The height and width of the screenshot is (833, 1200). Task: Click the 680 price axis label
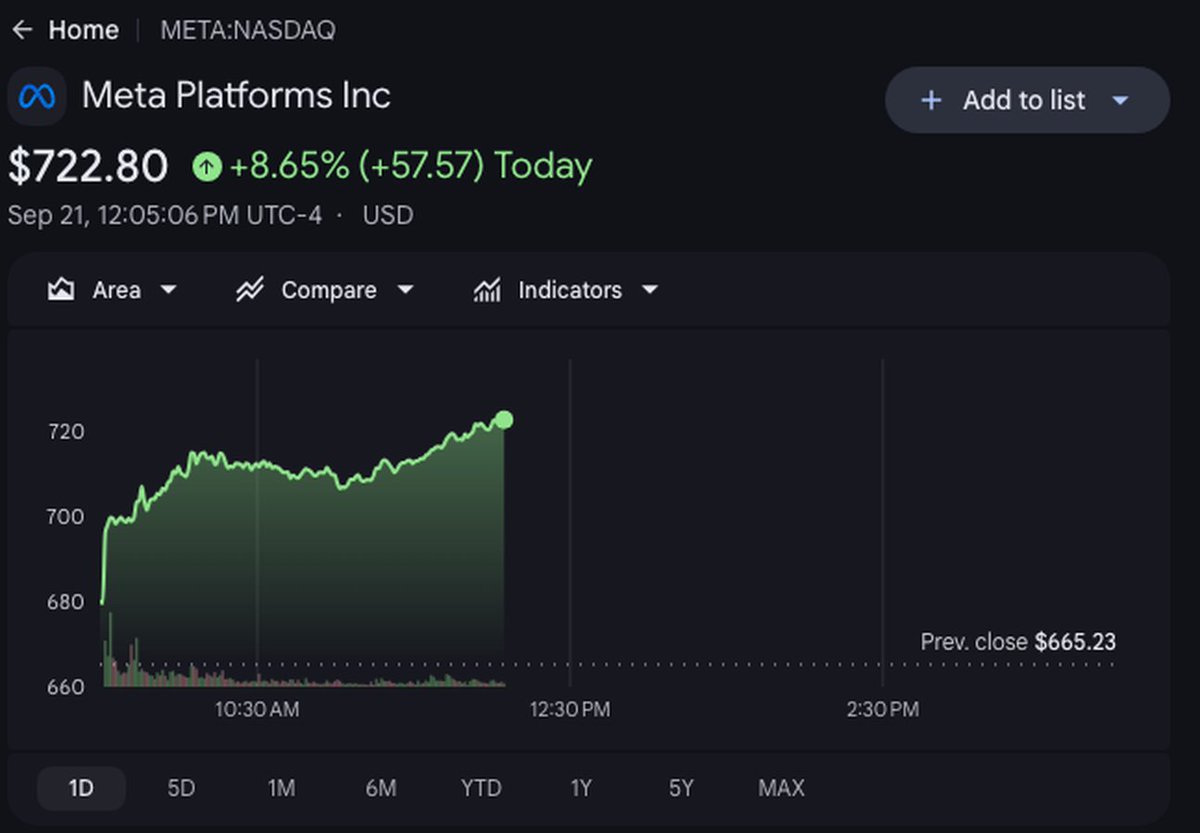[x=66, y=602]
